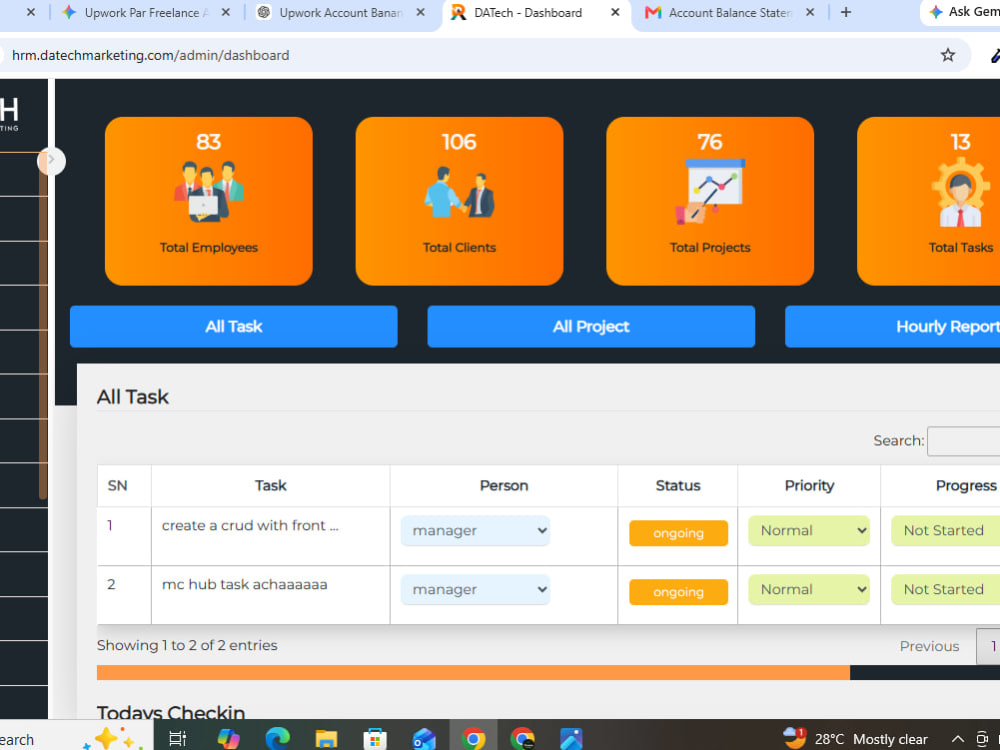
Task: Sort table by Person column header
Action: pos(504,486)
